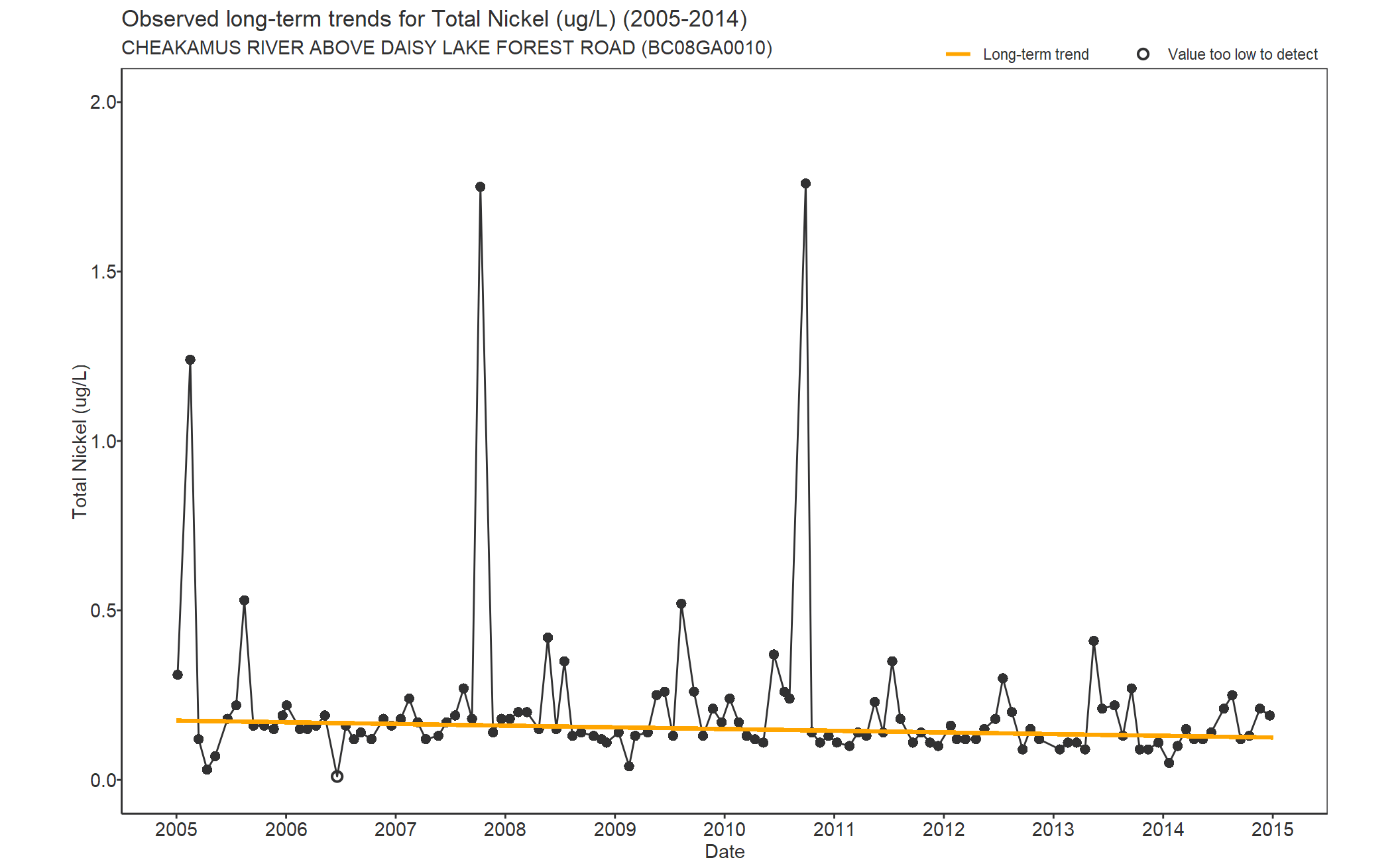Screen dimensions: 1400x868
Task: Click the hollow circle legend marker
Action: pyautogui.click(x=1143, y=54)
